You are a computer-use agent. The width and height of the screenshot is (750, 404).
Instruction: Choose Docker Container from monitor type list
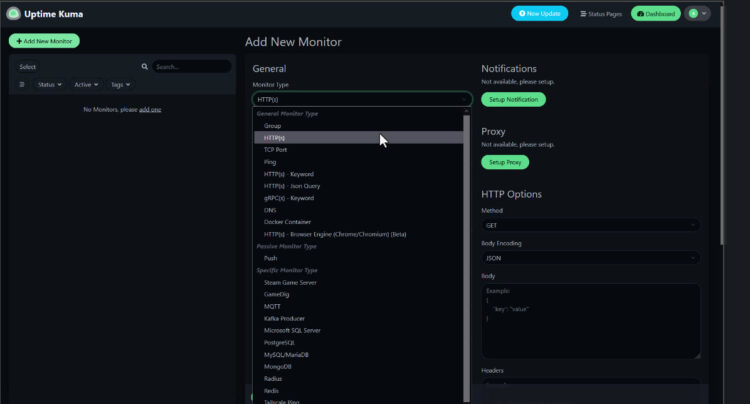[287, 222]
